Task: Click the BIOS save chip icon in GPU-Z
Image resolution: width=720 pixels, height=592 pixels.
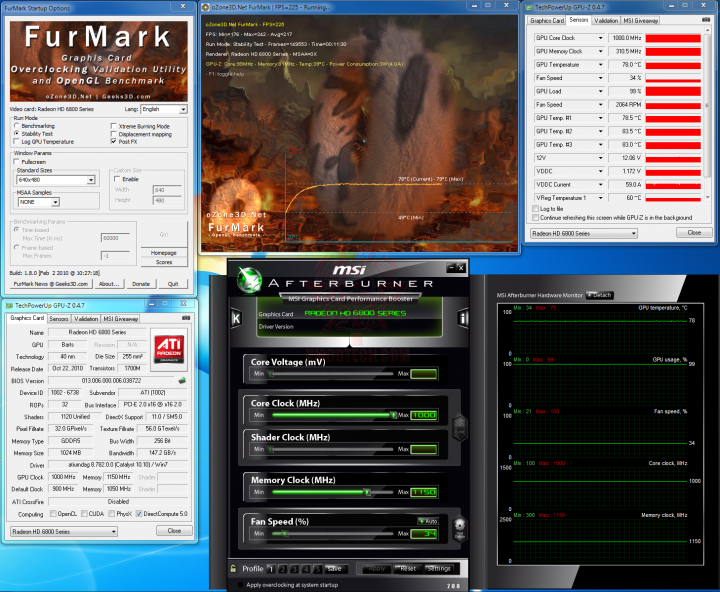Action: coord(182,380)
